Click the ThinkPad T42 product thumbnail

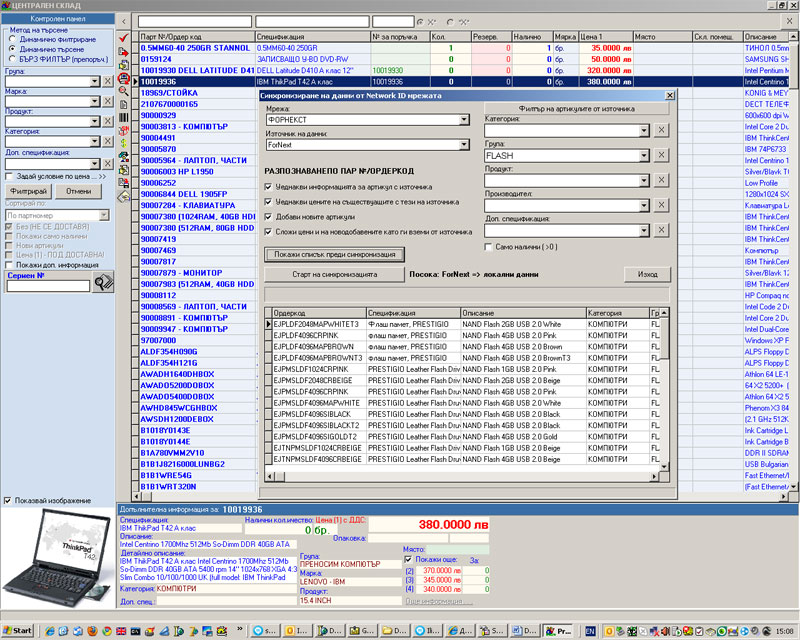pos(58,557)
